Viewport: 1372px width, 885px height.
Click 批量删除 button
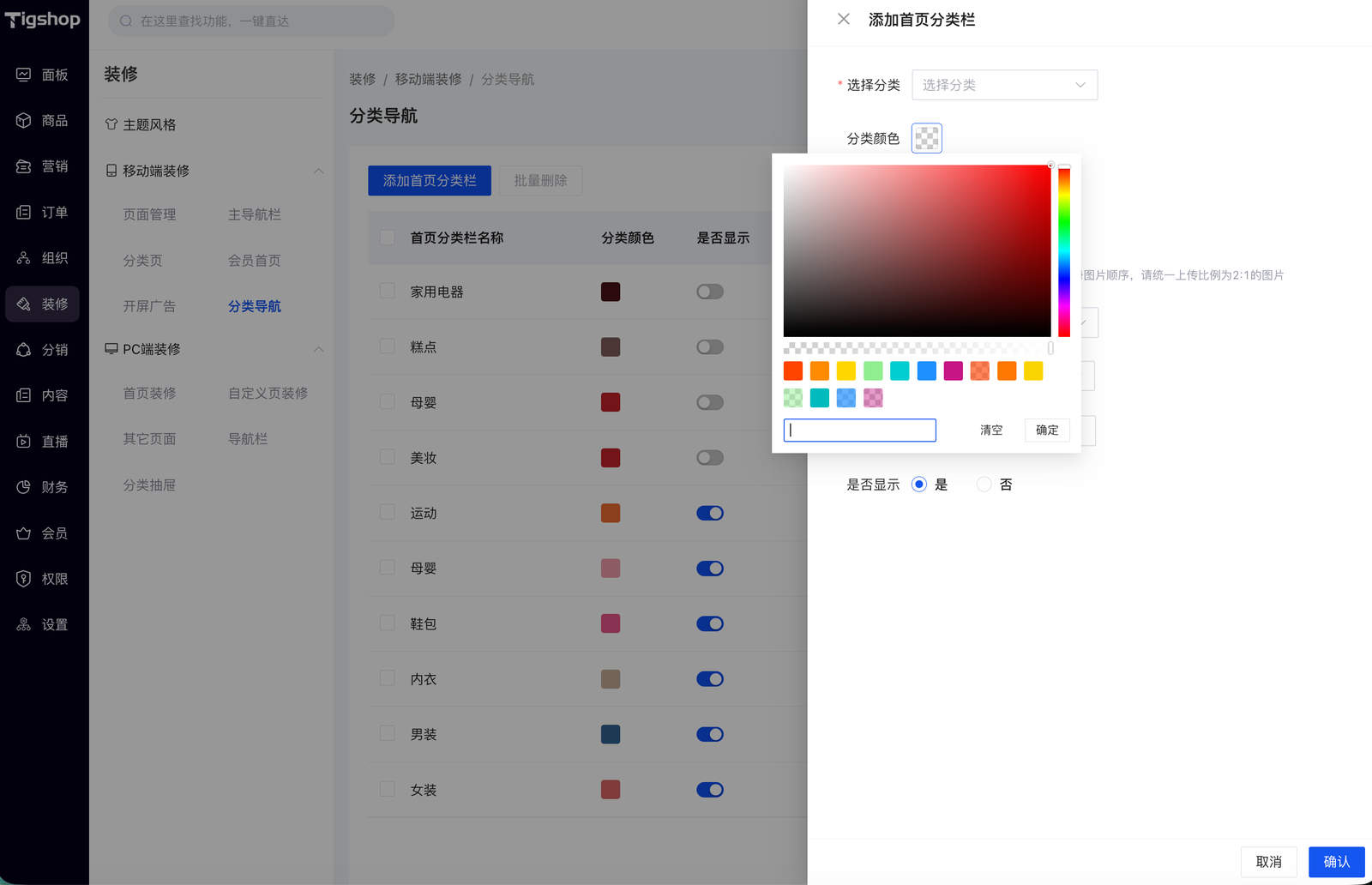(540, 181)
